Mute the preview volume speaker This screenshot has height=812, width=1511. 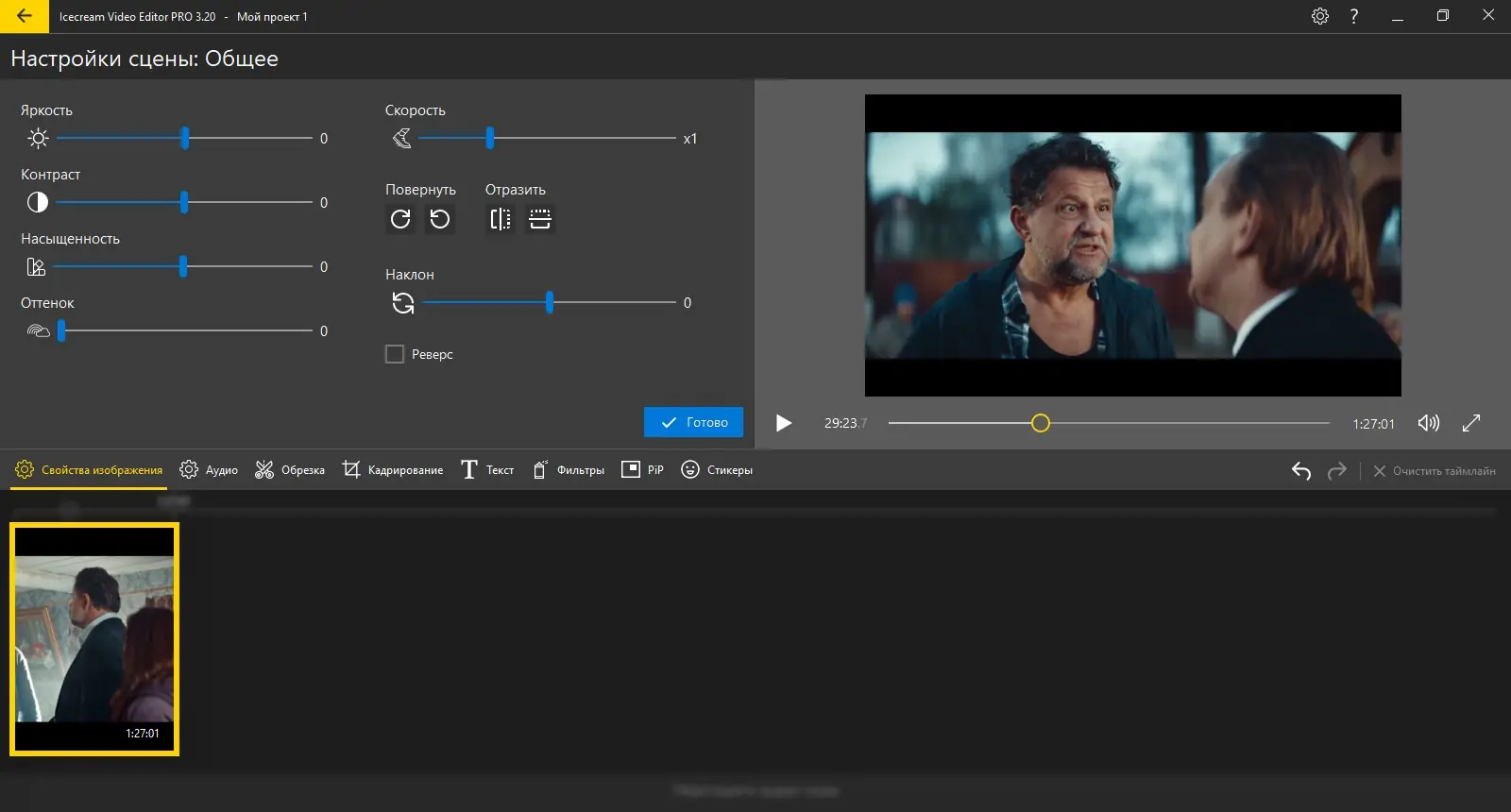coord(1429,423)
